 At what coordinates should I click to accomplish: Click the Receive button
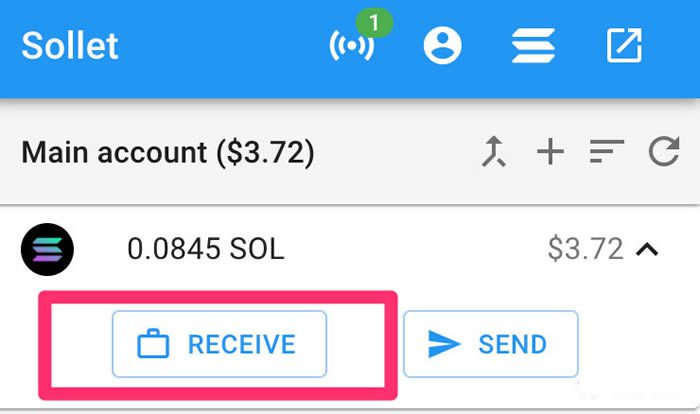tap(219, 344)
